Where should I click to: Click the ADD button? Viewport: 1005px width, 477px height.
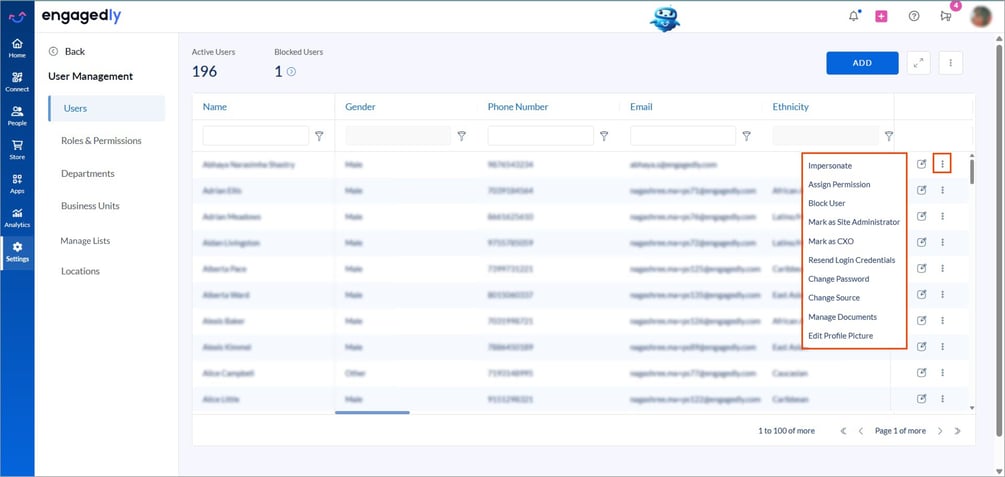pyautogui.click(x=862, y=63)
